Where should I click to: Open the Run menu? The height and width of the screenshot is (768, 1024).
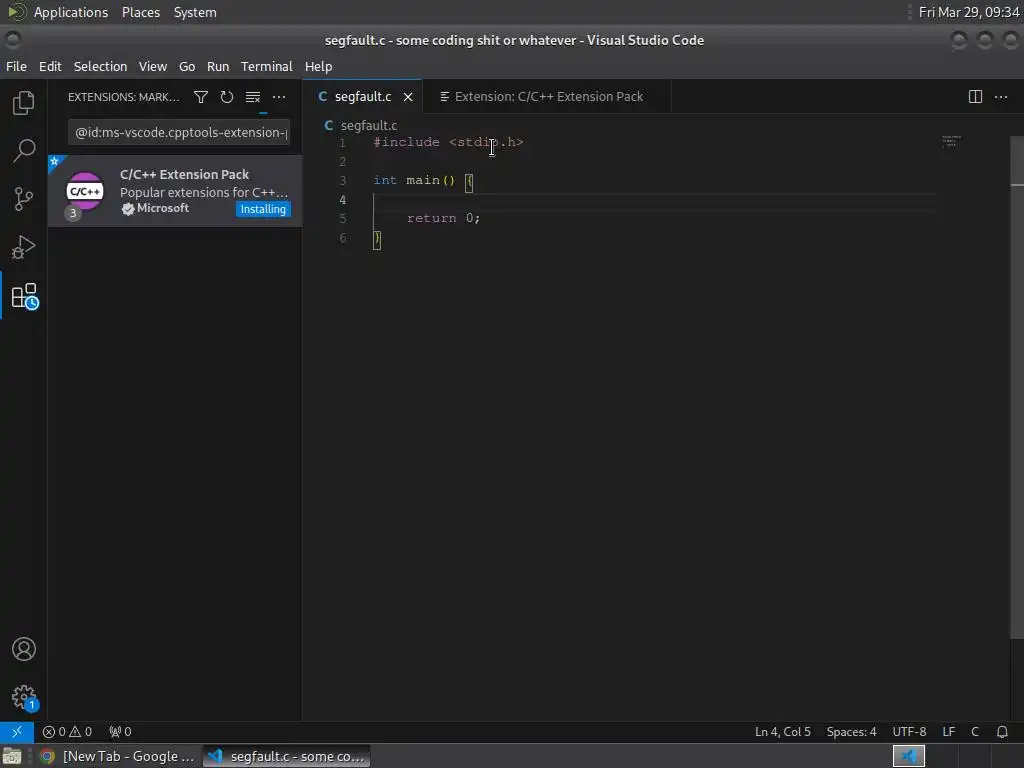[x=218, y=67]
